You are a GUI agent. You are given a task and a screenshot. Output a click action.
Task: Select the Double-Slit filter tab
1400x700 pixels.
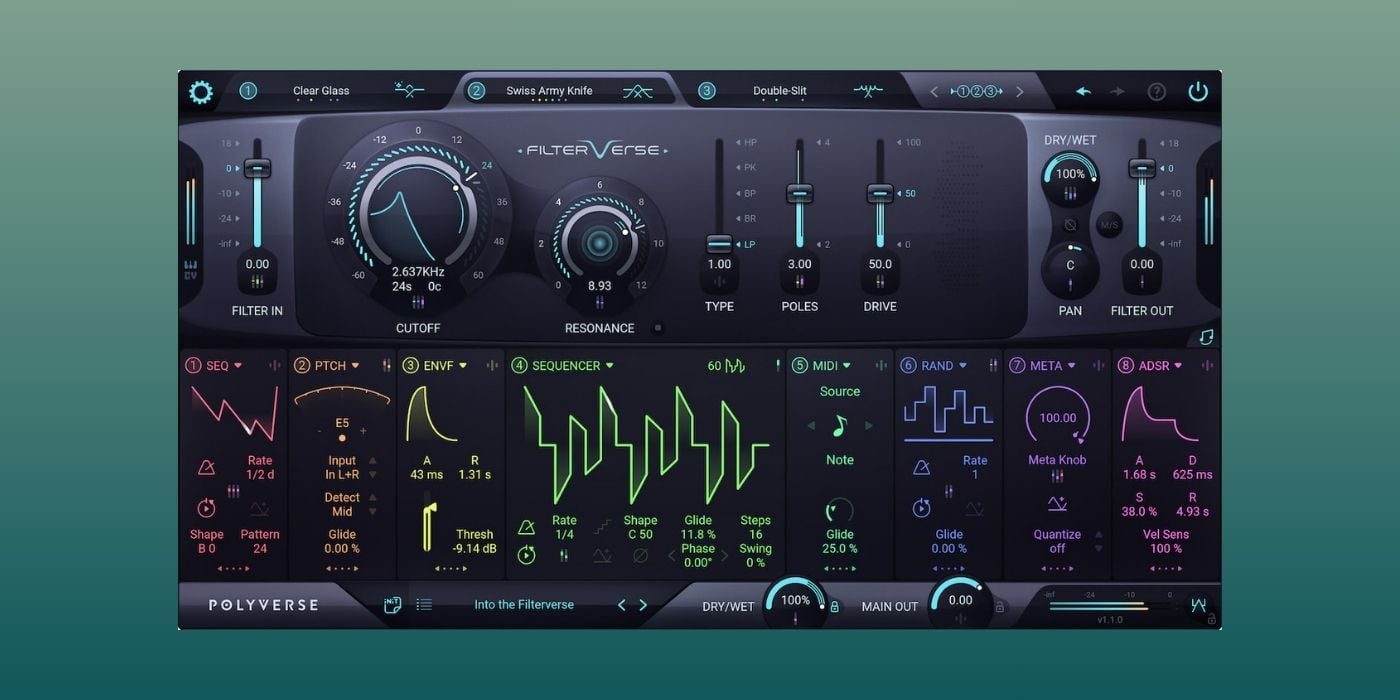coord(780,91)
